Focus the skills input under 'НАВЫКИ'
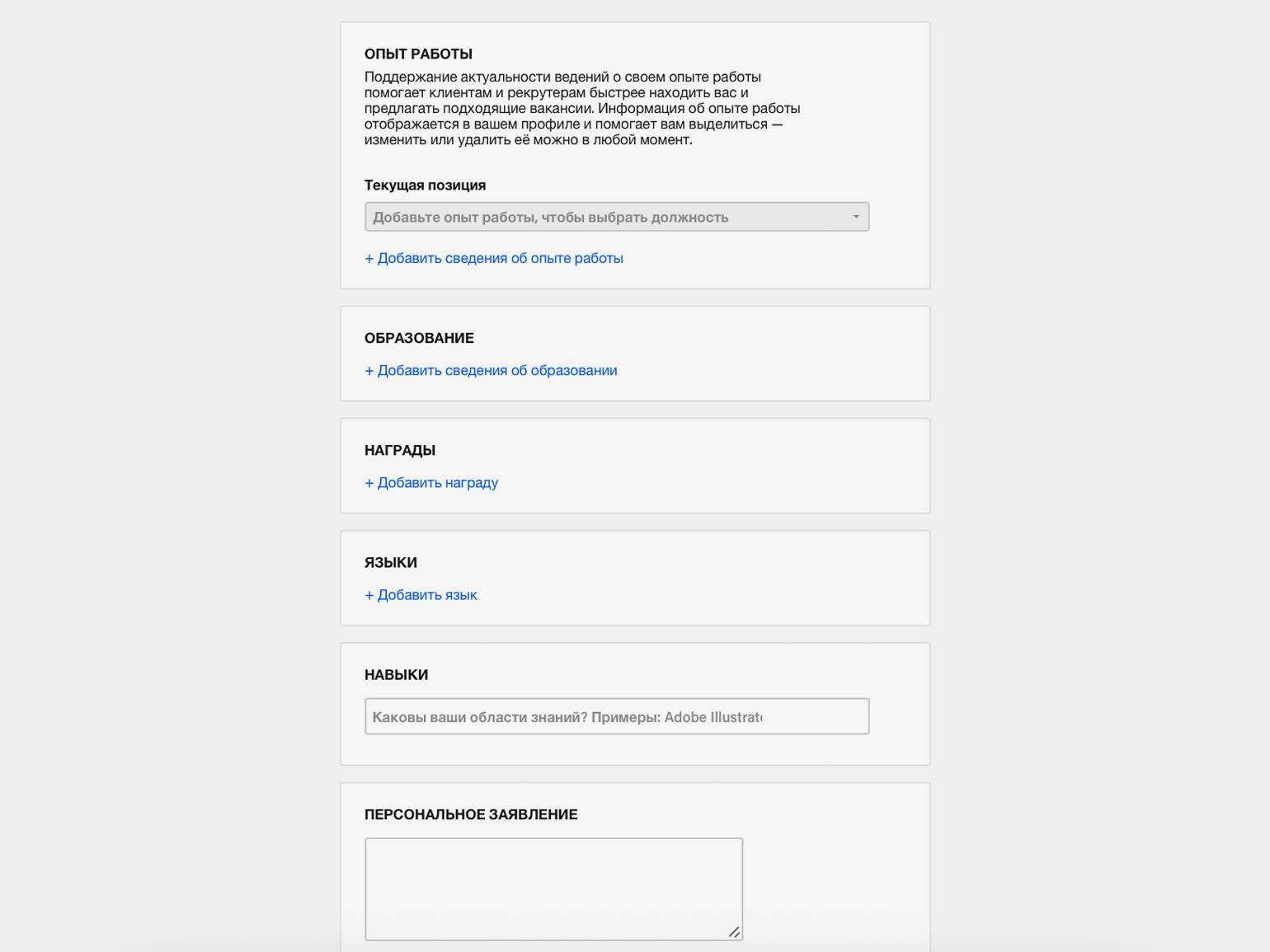The width and height of the screenshot is (1270, 952). pyautogui.click(x=616, y=716)
